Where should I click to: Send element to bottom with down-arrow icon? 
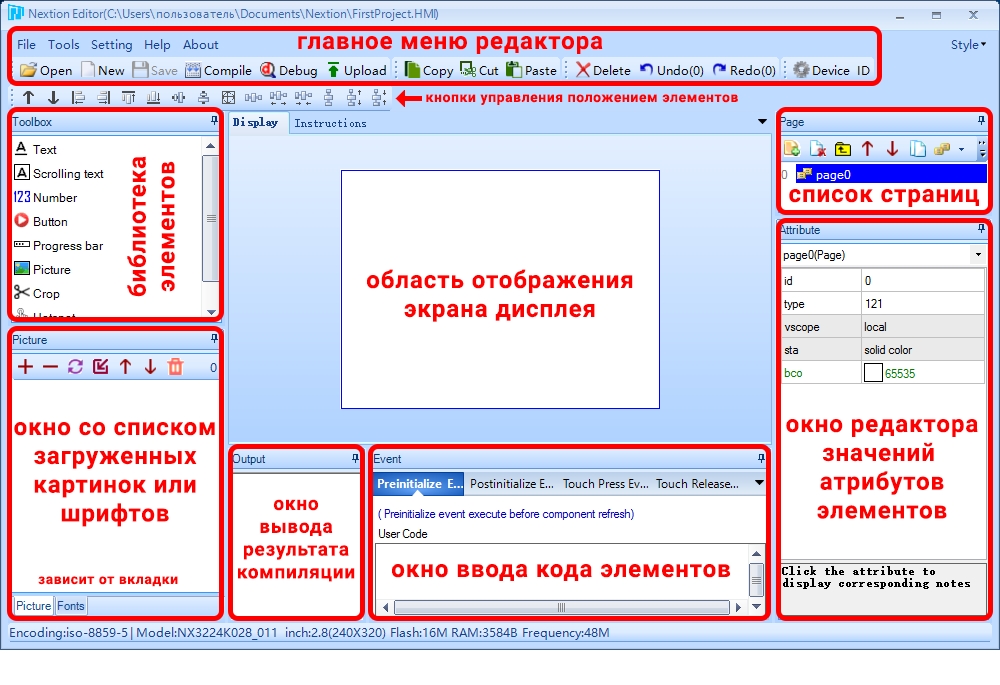pos(54,98)
